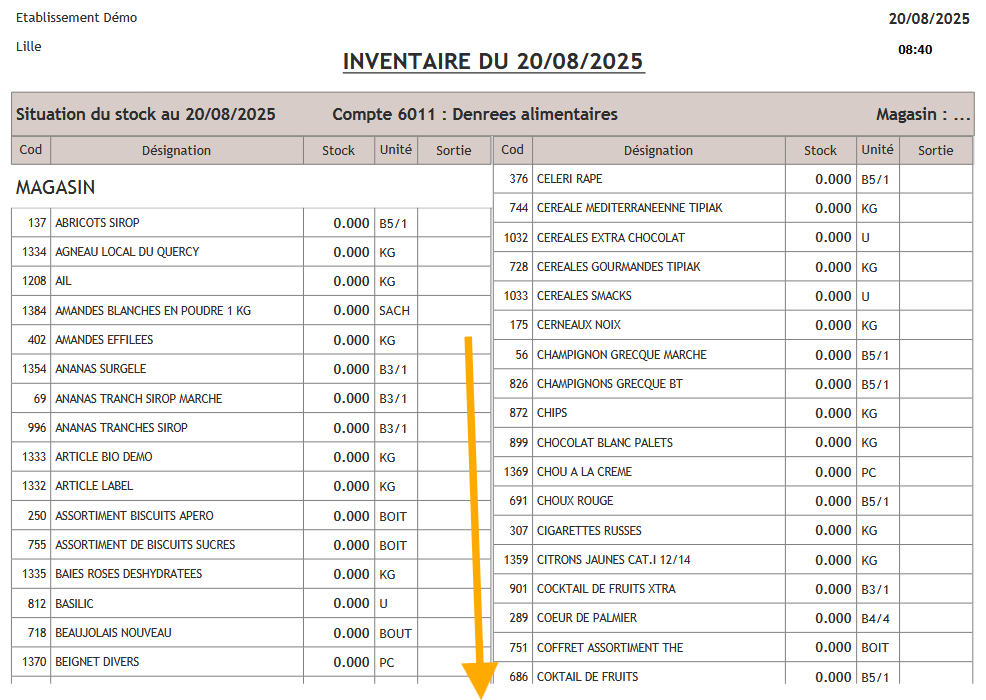Click CHAMPIGNONS GRECQUE BT
The image size is (986, 700).
coord(609,384)
